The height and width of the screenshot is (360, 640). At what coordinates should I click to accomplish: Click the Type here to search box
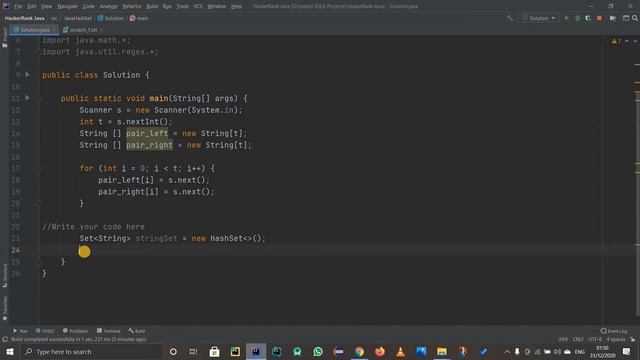click(x=92, y=351)
